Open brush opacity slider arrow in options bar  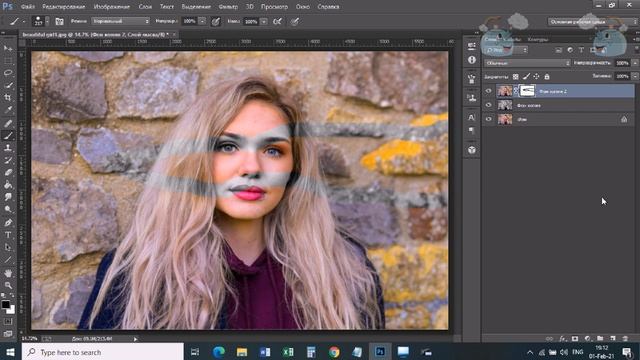[x=202, y=21]
